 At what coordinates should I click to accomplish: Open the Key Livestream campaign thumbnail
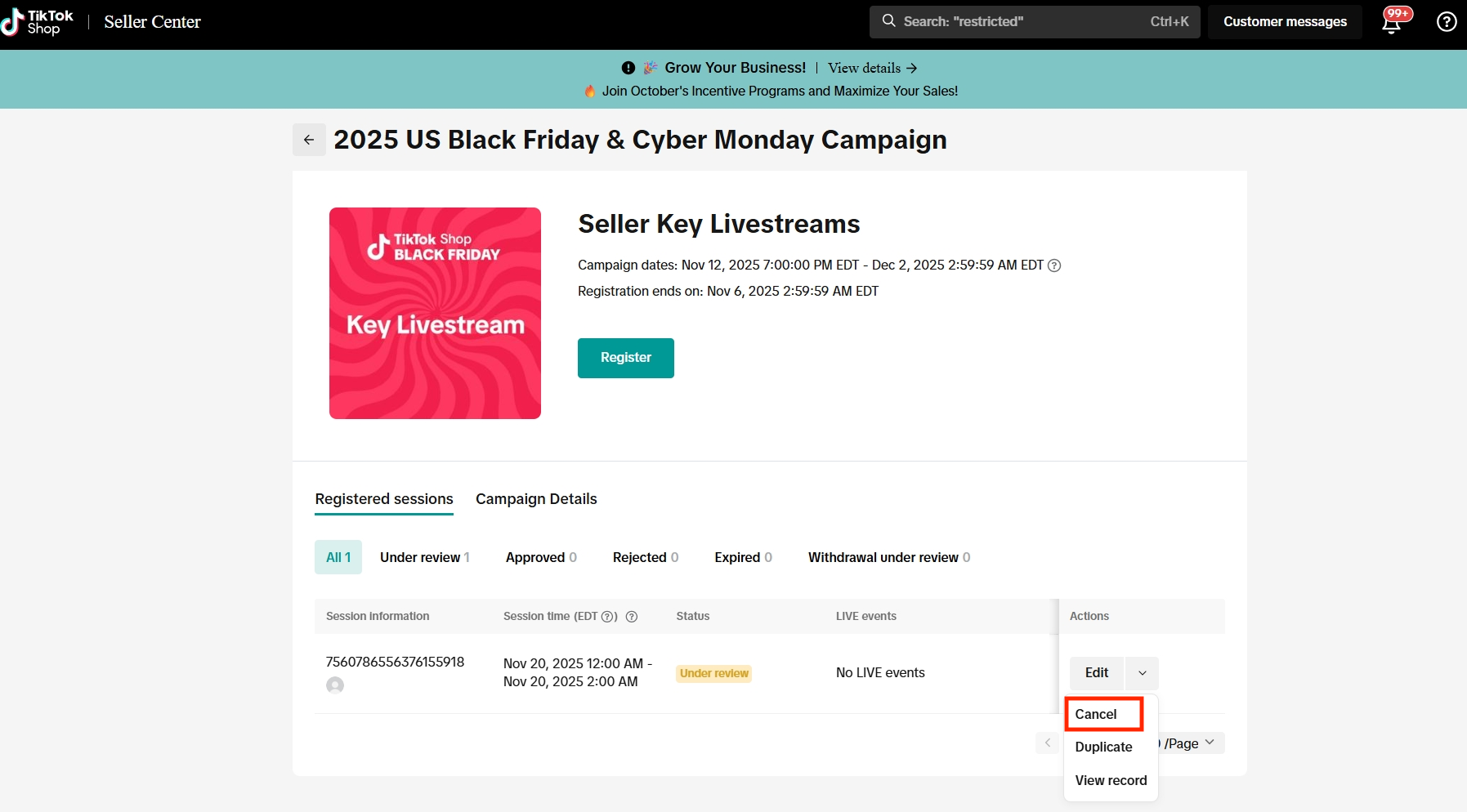click(435, 314)
